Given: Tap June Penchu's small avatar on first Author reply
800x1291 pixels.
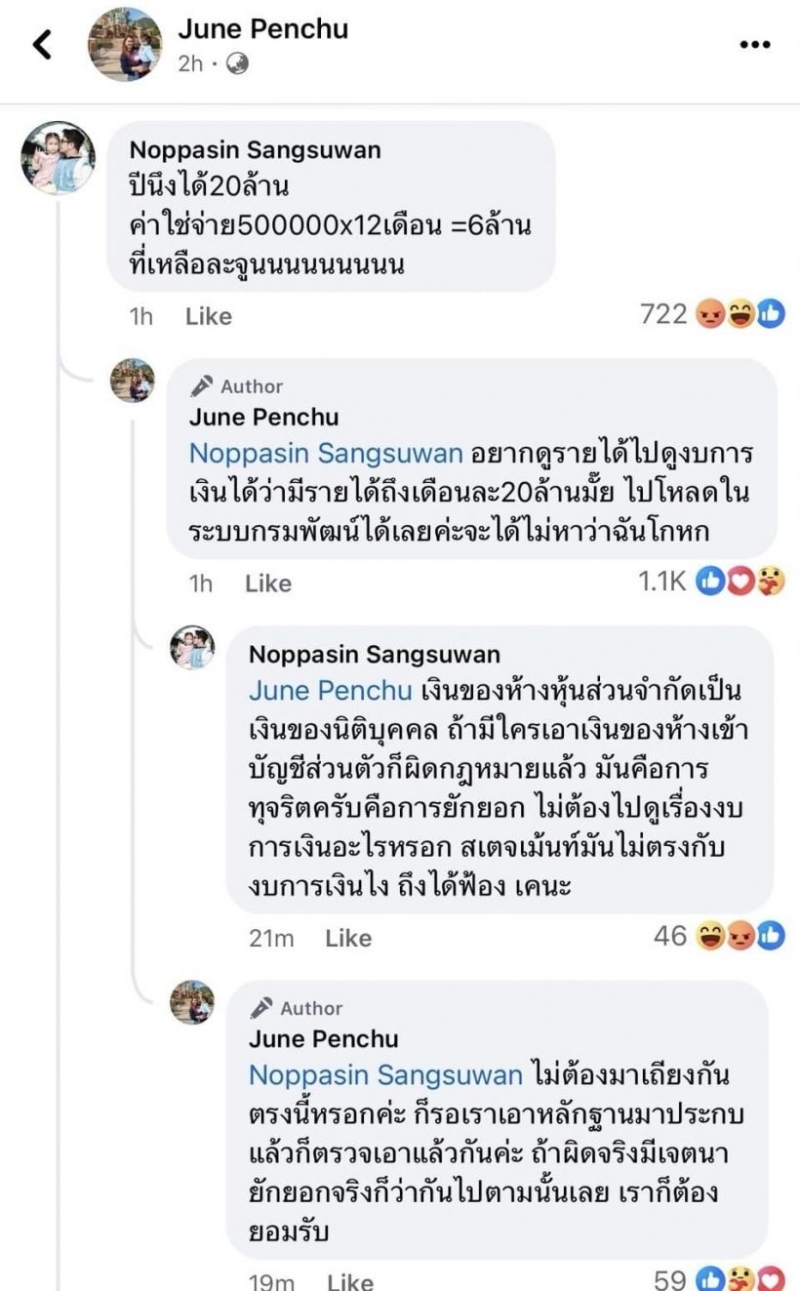Looking at the screenshot, I should (x=132, y=381).
